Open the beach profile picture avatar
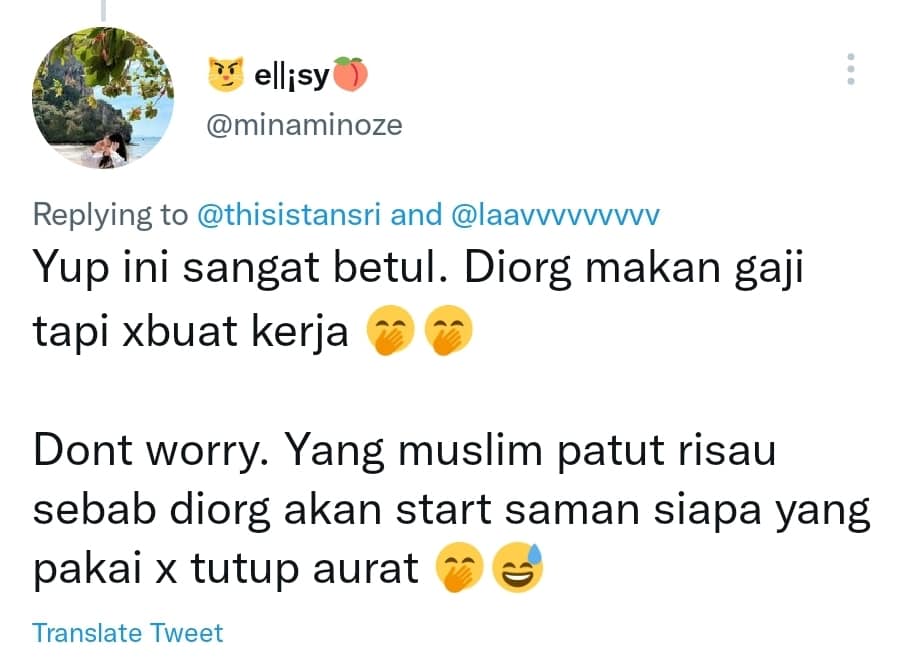The height and width of the screenshot is (661, 904). tap(103, 98)
